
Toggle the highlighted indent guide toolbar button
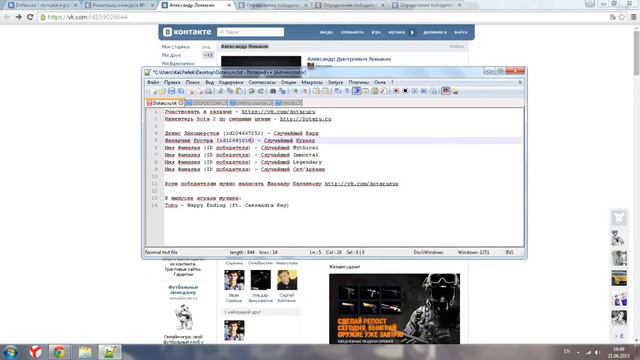click(356, 91)
